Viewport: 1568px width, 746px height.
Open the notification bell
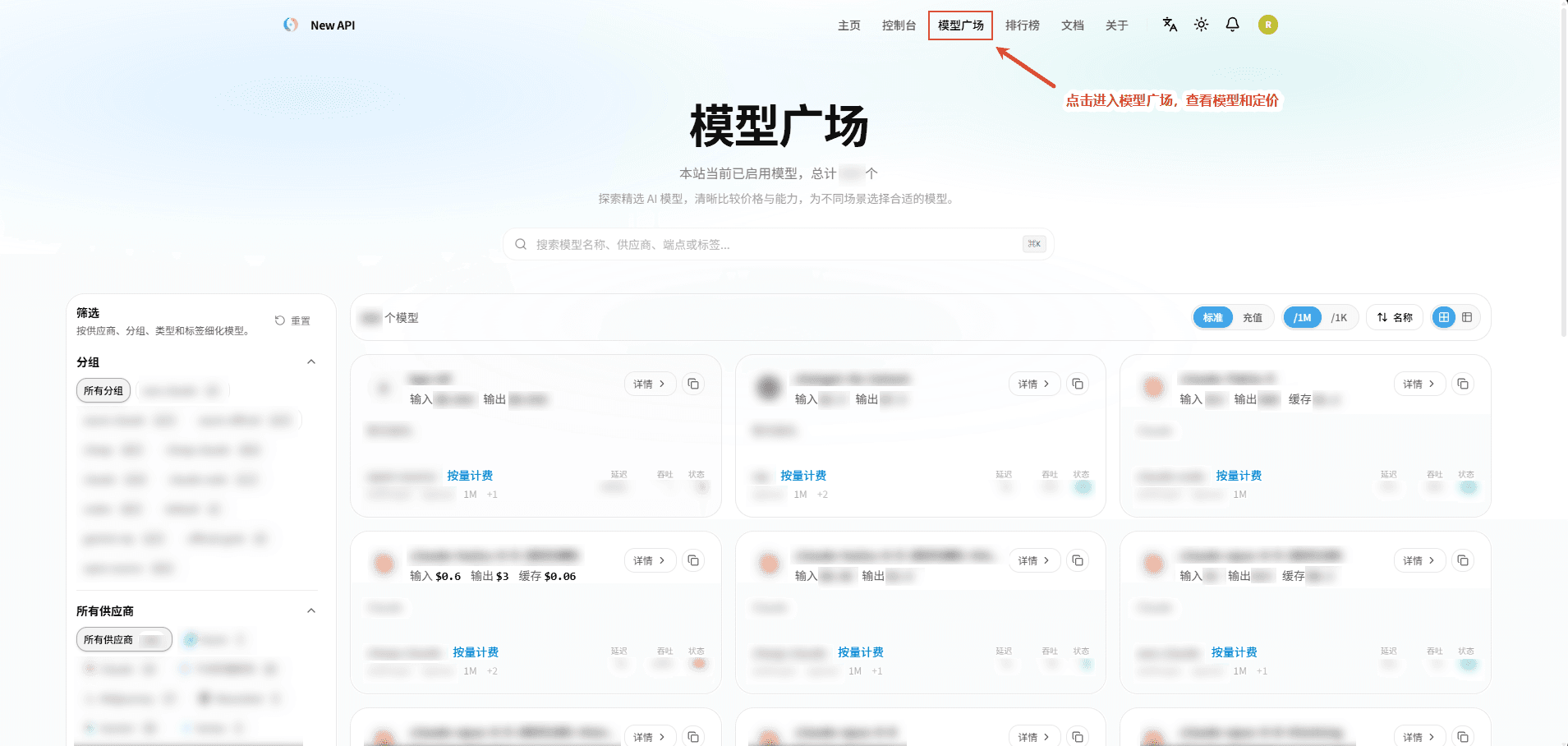pos(1233,25)
